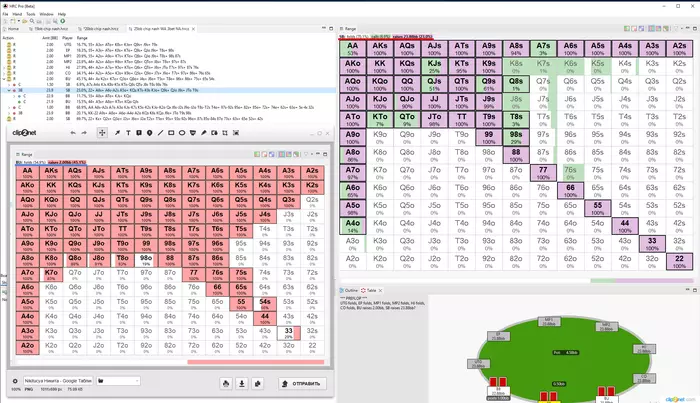
Task: Click the print icon button in clip2net
Action: (226, 383)
